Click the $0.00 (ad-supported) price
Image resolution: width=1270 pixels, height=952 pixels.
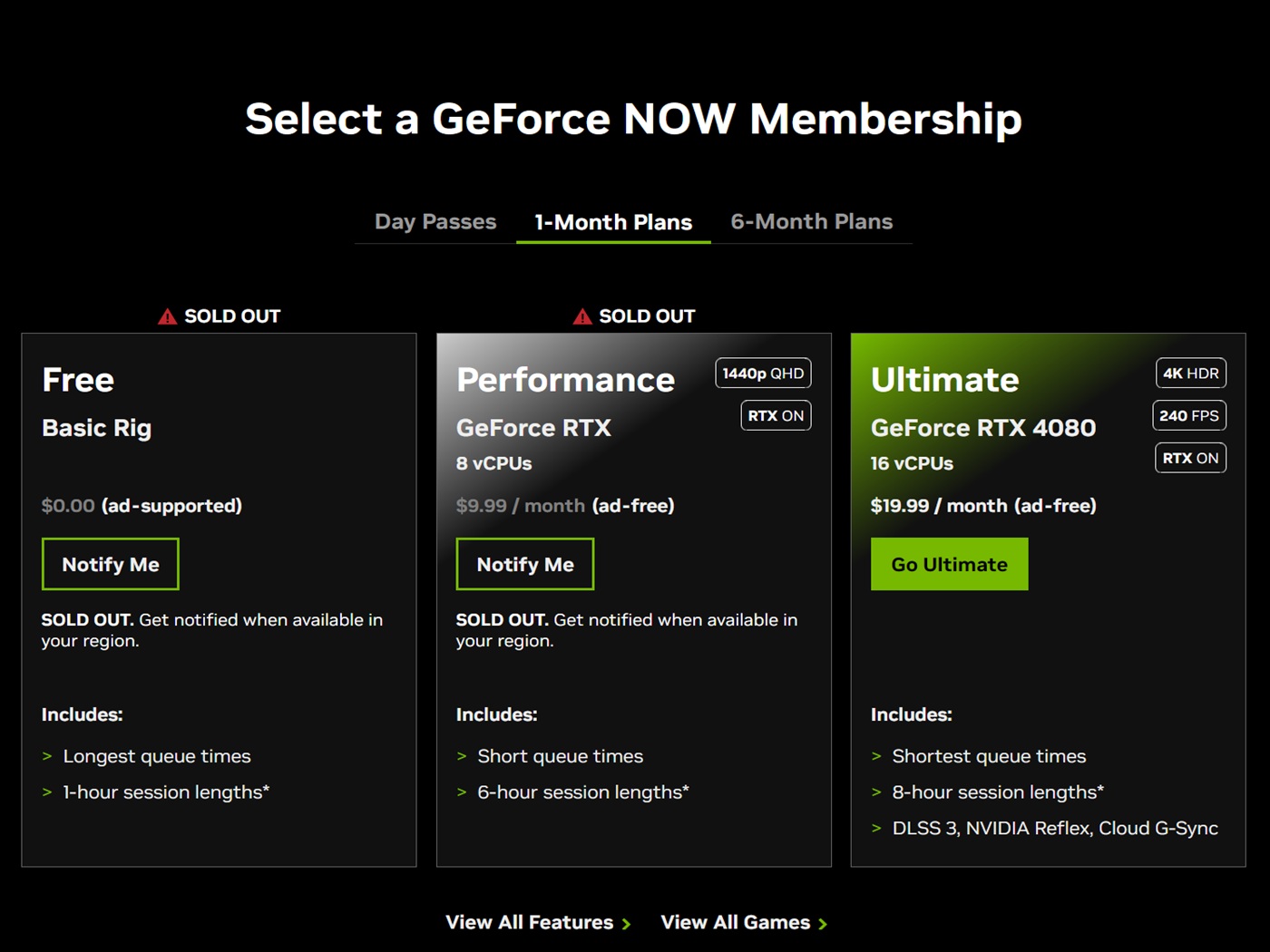[142, 506]
